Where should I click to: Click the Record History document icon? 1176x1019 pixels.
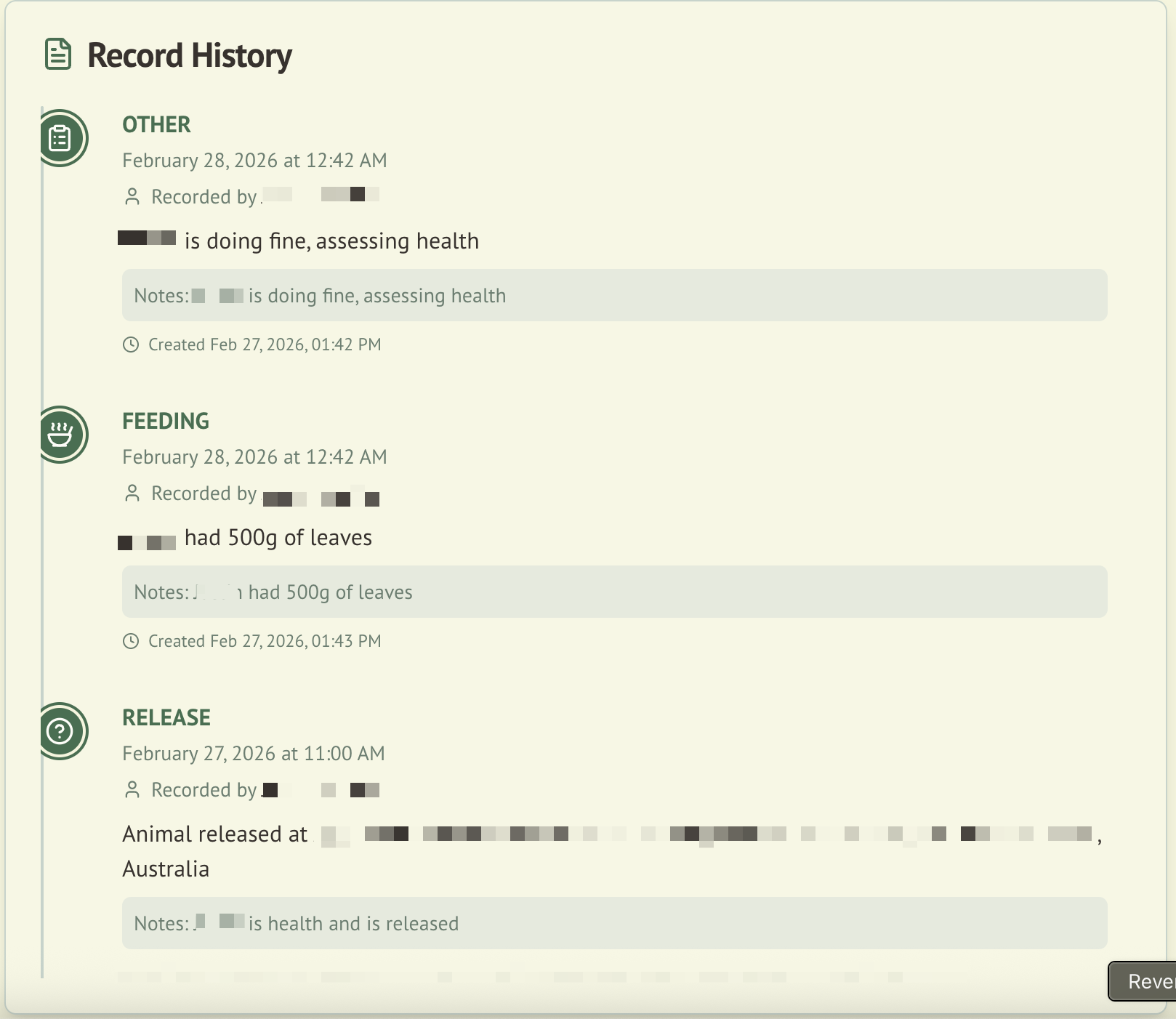coord(58,55)
